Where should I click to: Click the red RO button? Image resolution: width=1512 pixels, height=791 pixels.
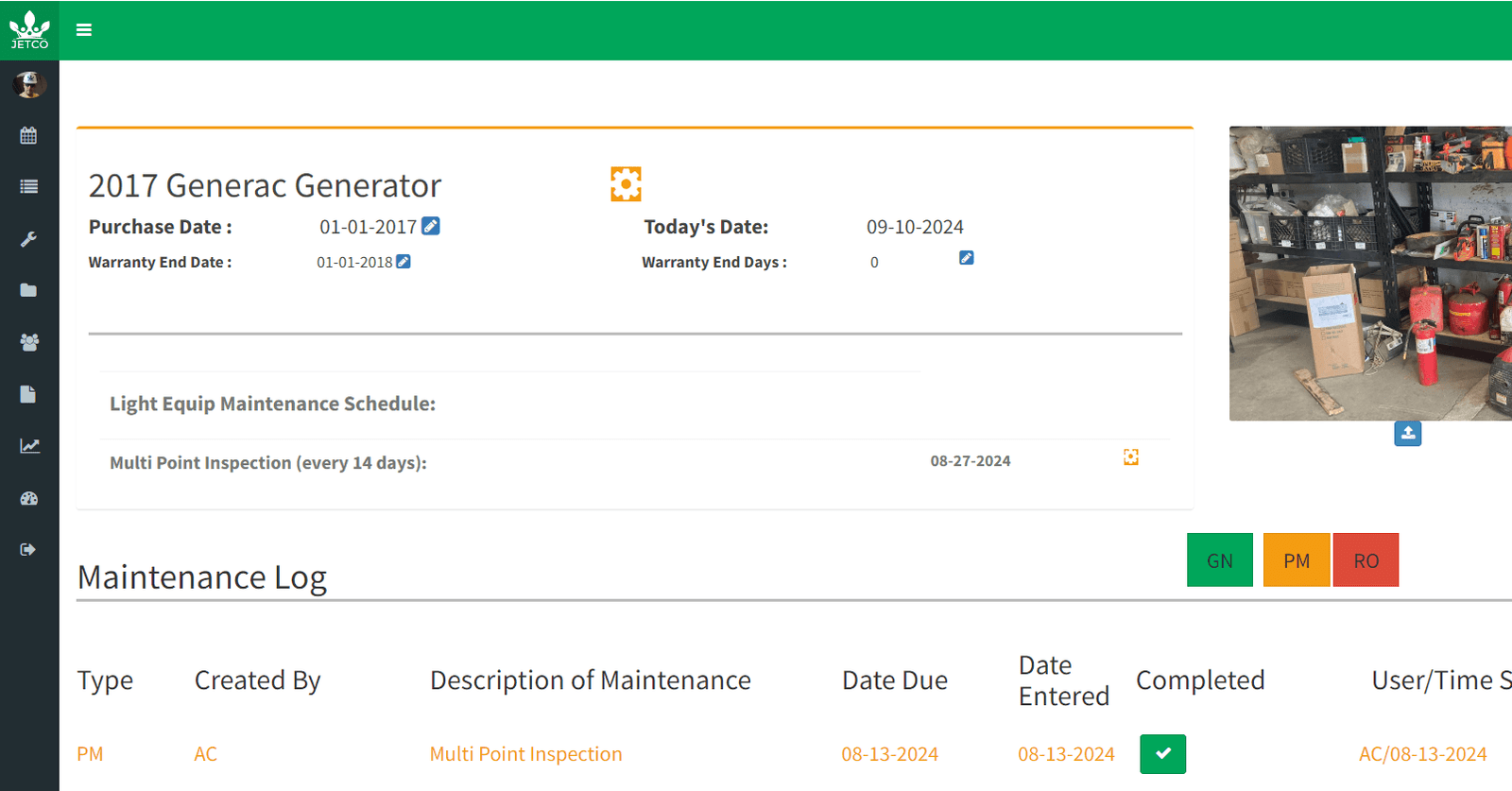pyautogui.click(x=1366, y=560)
